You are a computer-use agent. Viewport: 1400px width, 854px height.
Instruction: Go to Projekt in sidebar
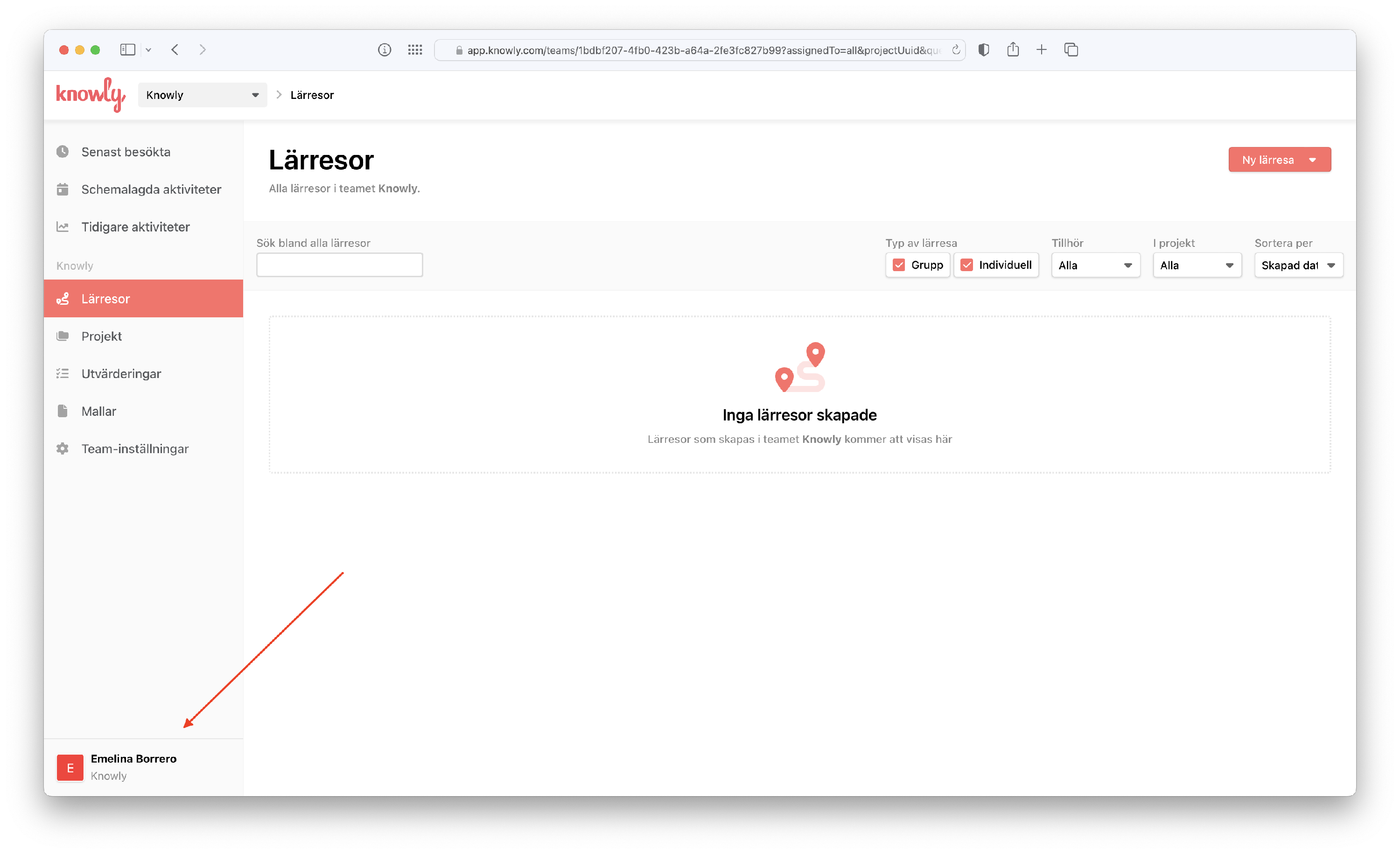102,336
